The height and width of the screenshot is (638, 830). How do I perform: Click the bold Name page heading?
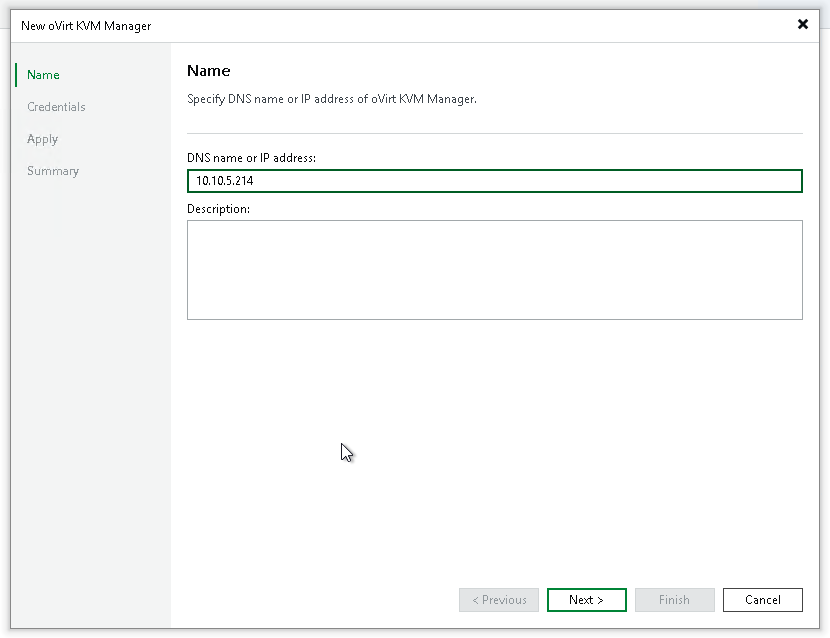pos(209,71)
